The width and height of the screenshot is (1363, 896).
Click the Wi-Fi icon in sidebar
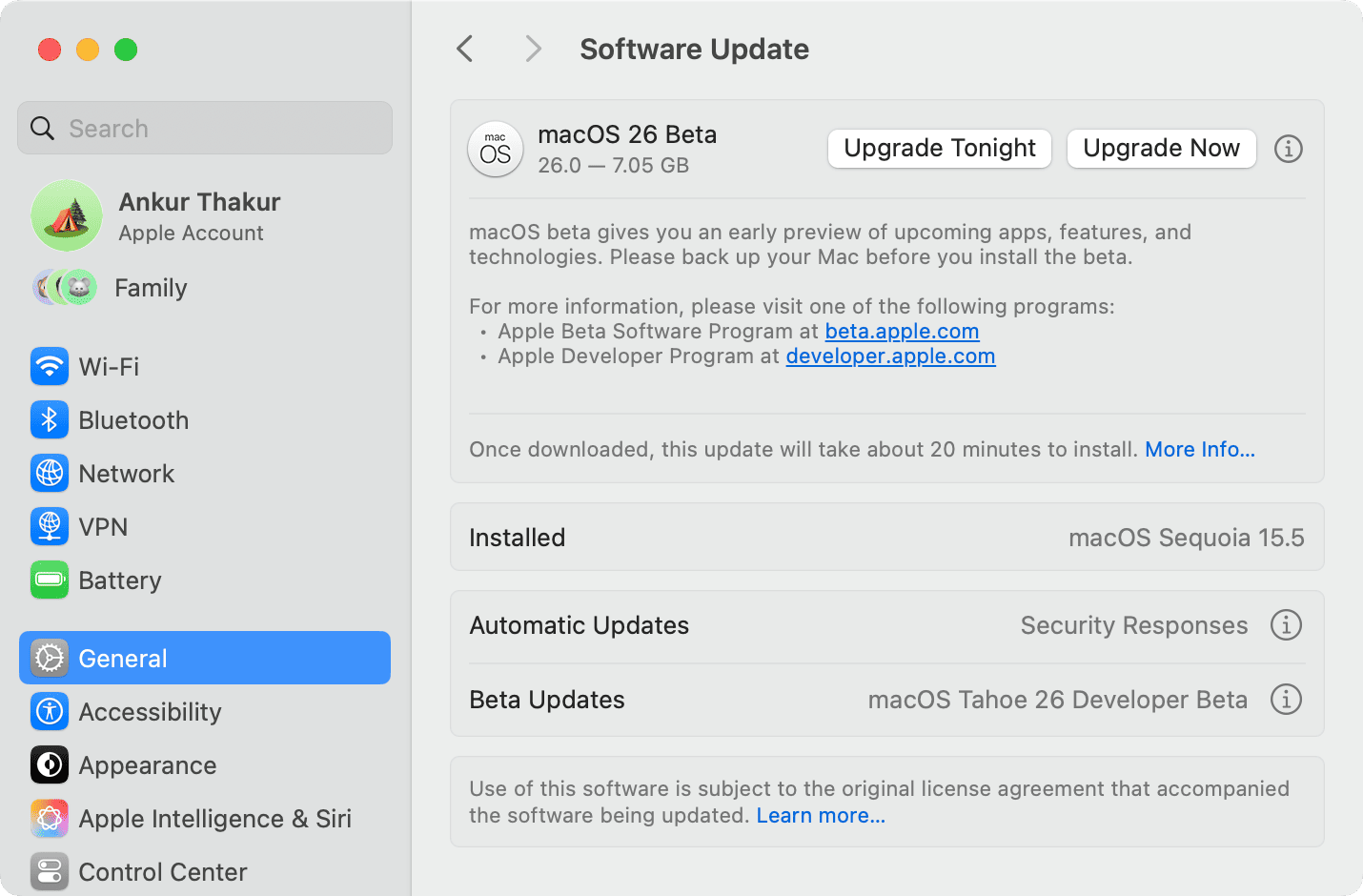[x=49, y=366]
